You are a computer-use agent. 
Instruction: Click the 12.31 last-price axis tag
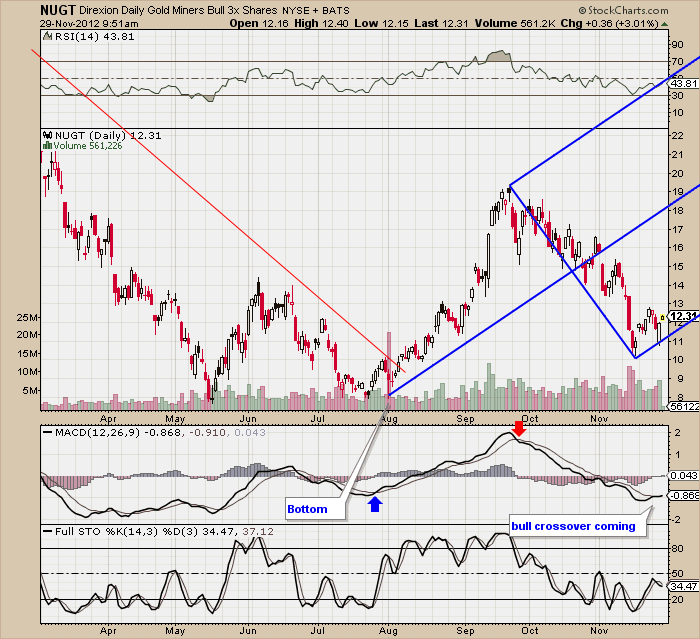(x=683, y=316)
